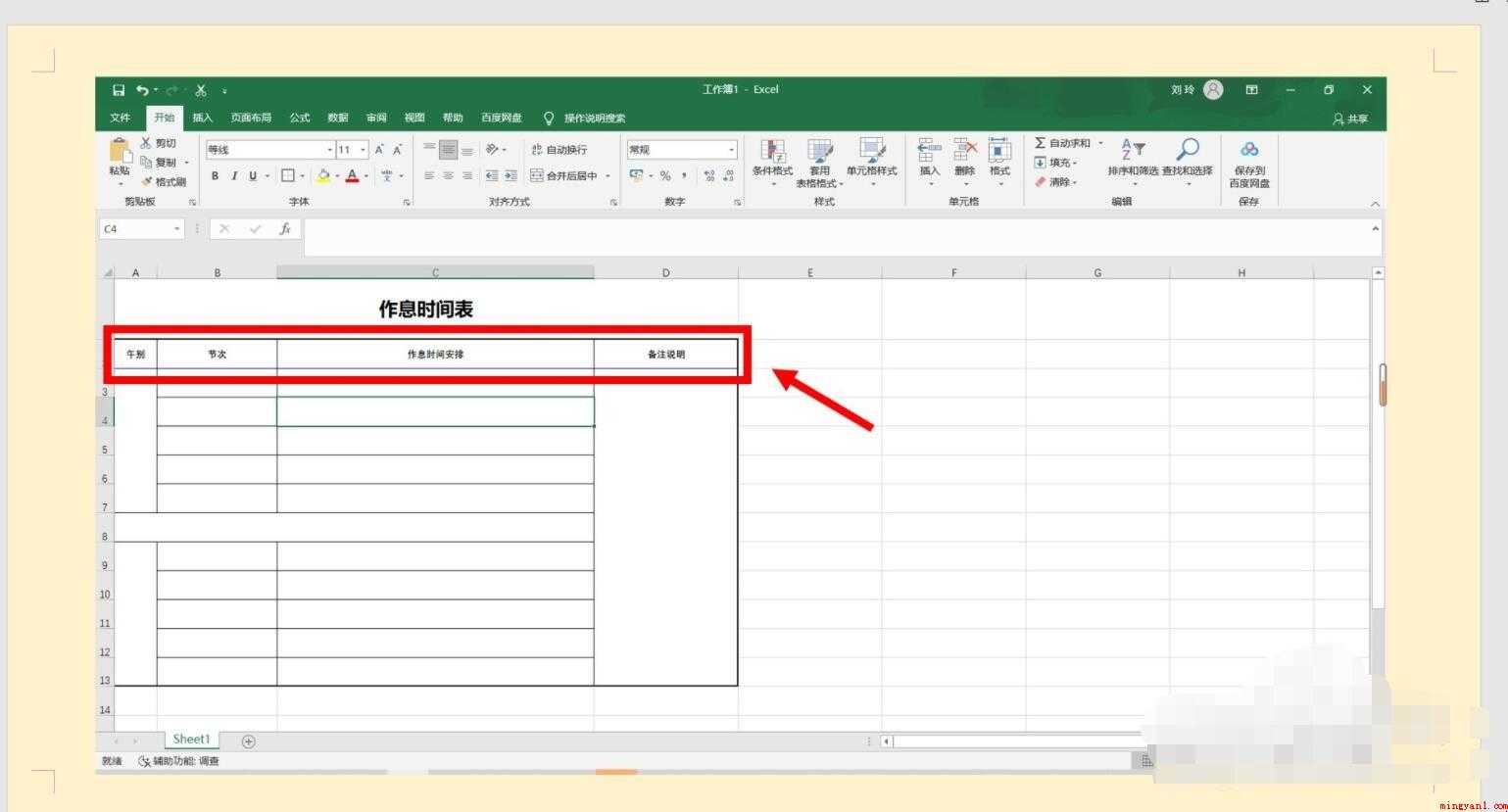Open the Formulas (公式) tab
This screenshot has width=1508, height=812.
(300, 118)
